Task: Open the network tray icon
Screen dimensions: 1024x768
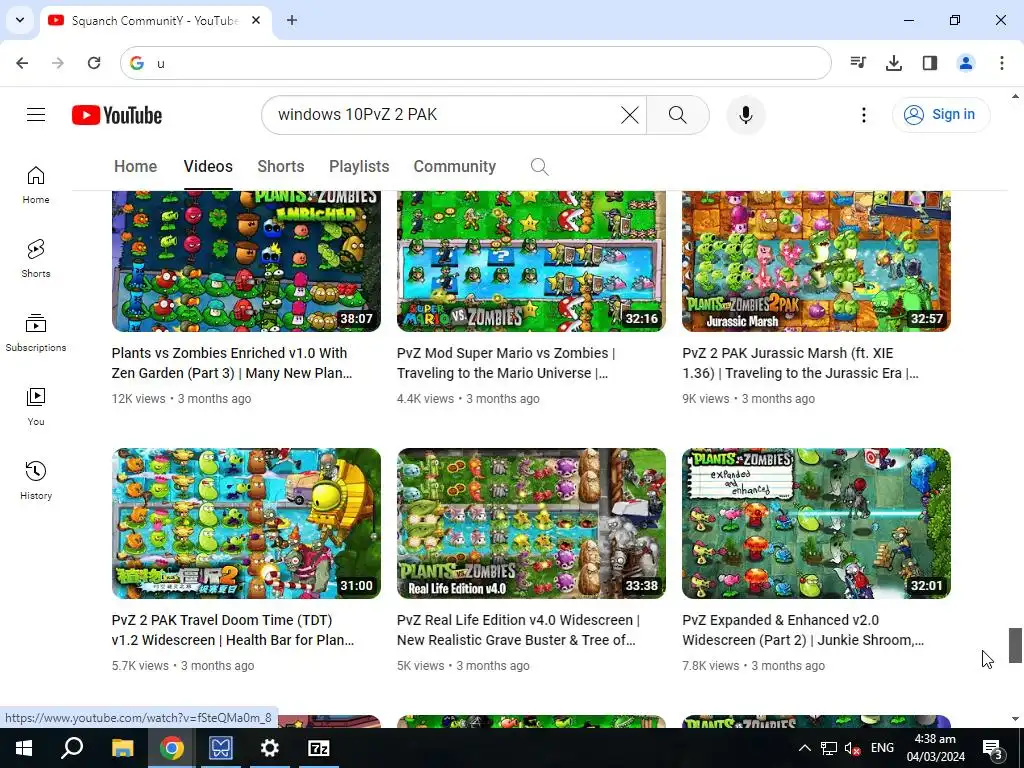Action: coord(829,748)
